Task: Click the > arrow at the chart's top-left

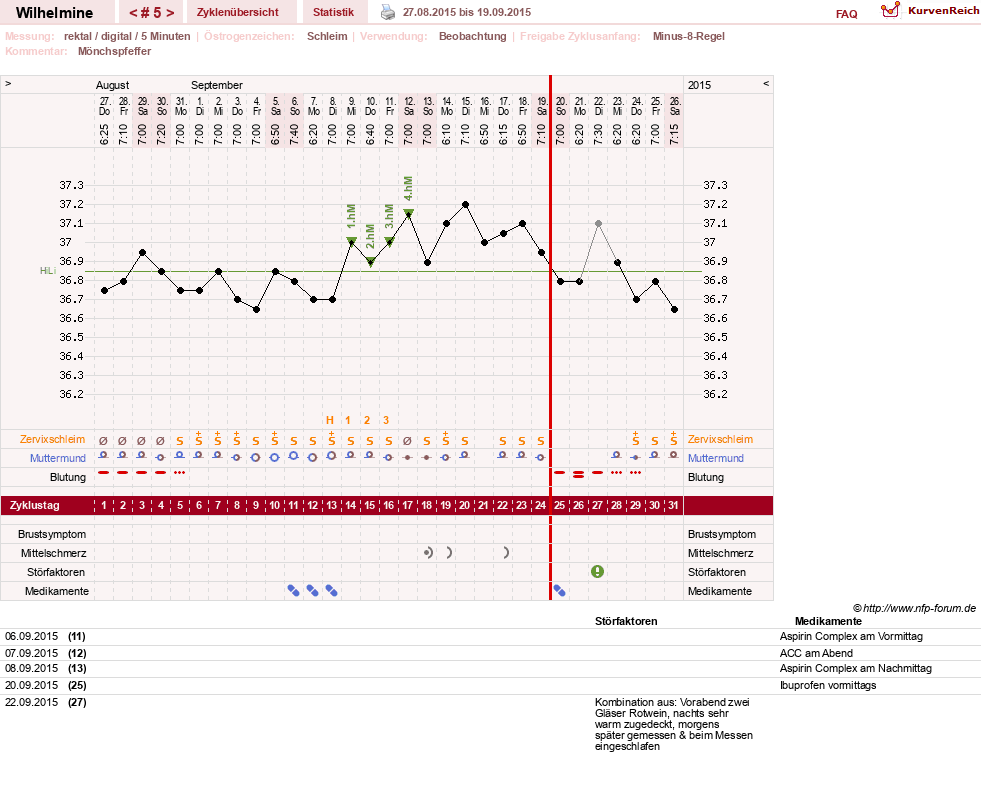Action: click(x=8, y=83)
